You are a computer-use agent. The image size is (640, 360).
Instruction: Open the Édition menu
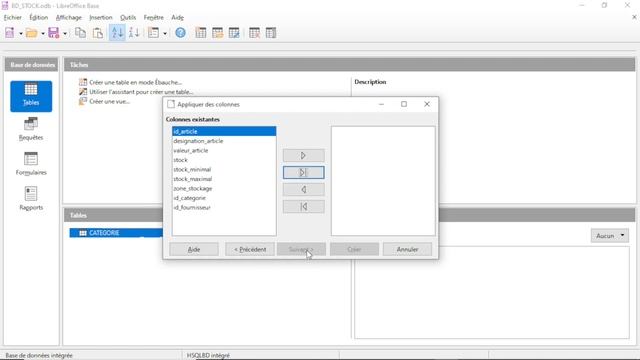point(38,18)
